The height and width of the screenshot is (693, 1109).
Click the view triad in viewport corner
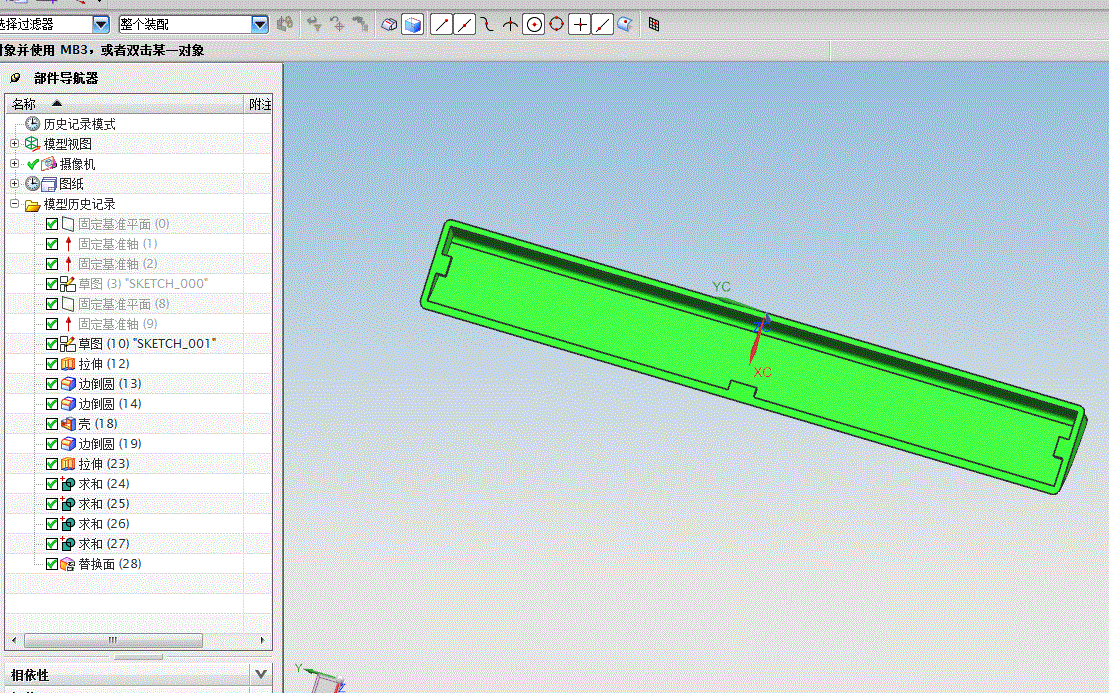(x=322, y=679)
